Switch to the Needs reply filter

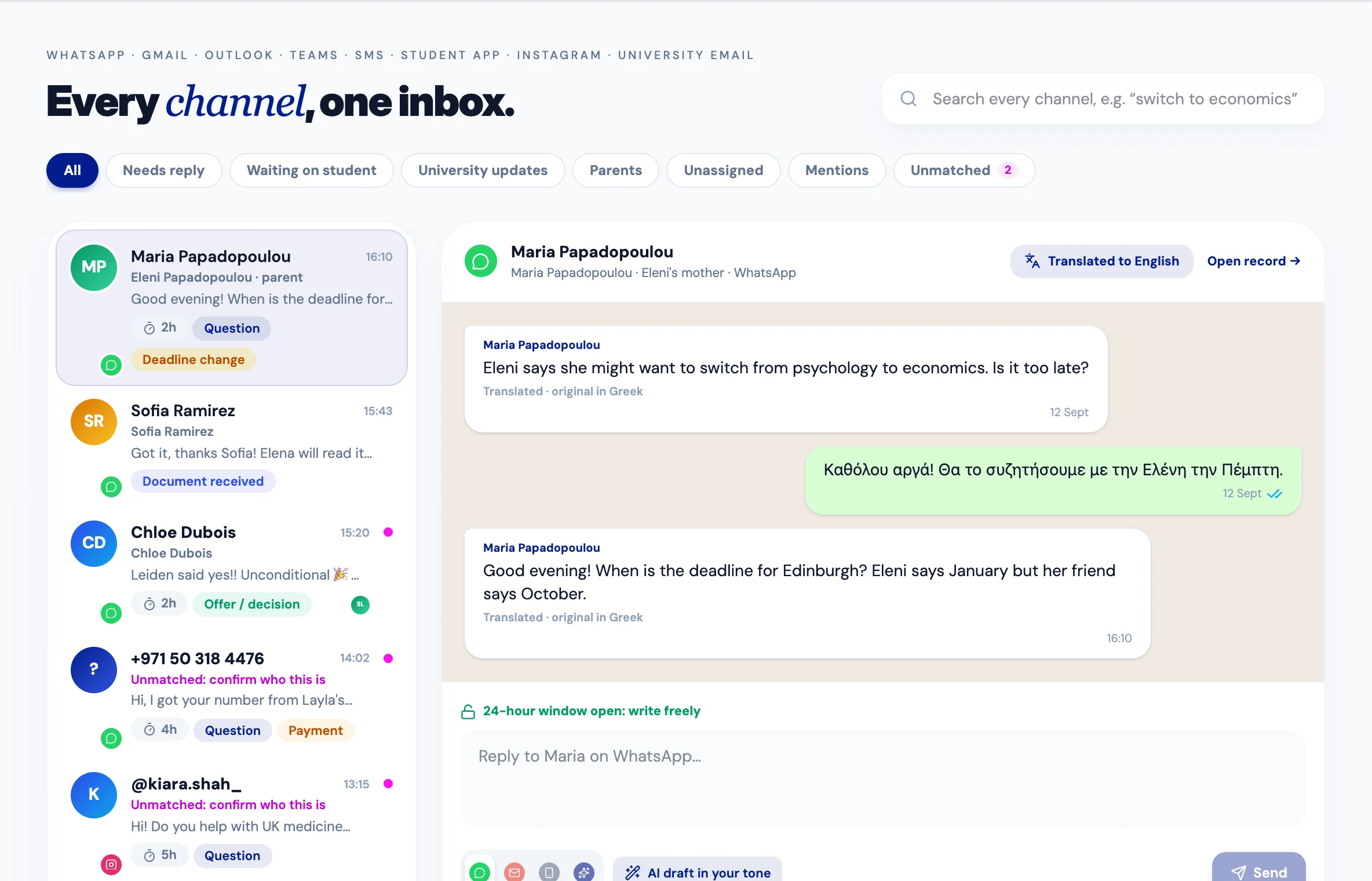pyautogui.click(x=164, y=170)
